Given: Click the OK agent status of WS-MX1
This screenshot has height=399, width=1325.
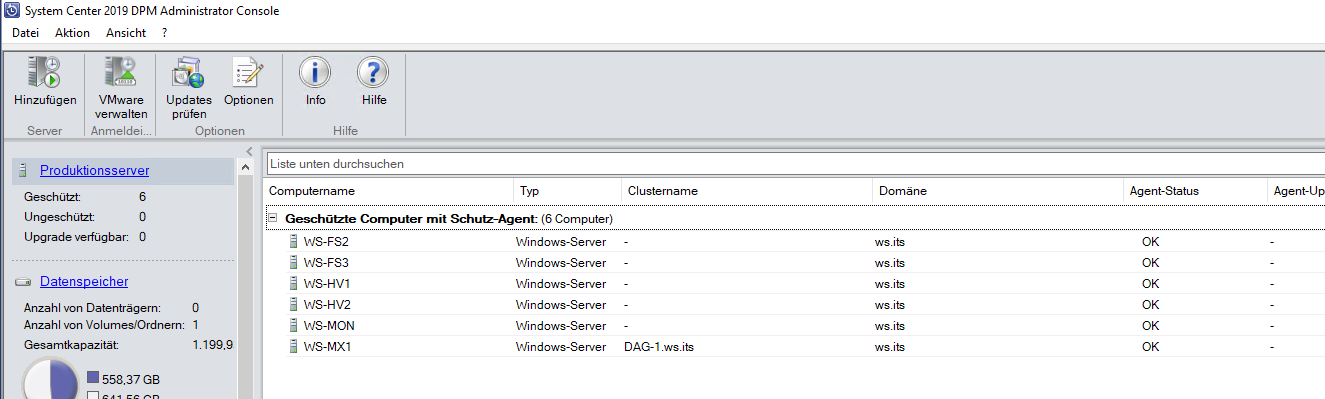Looking at the screenshot, I should click(x=1150, y=347).
